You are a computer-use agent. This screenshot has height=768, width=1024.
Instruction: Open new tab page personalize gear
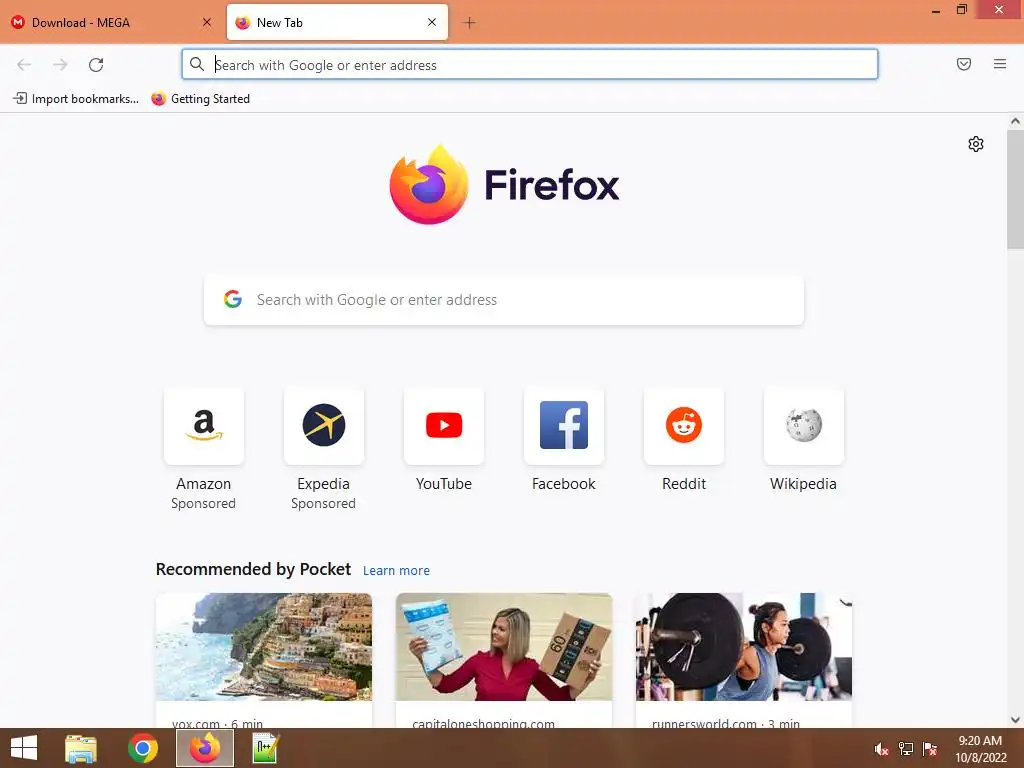pyautogui.click(x=976, y=144)
